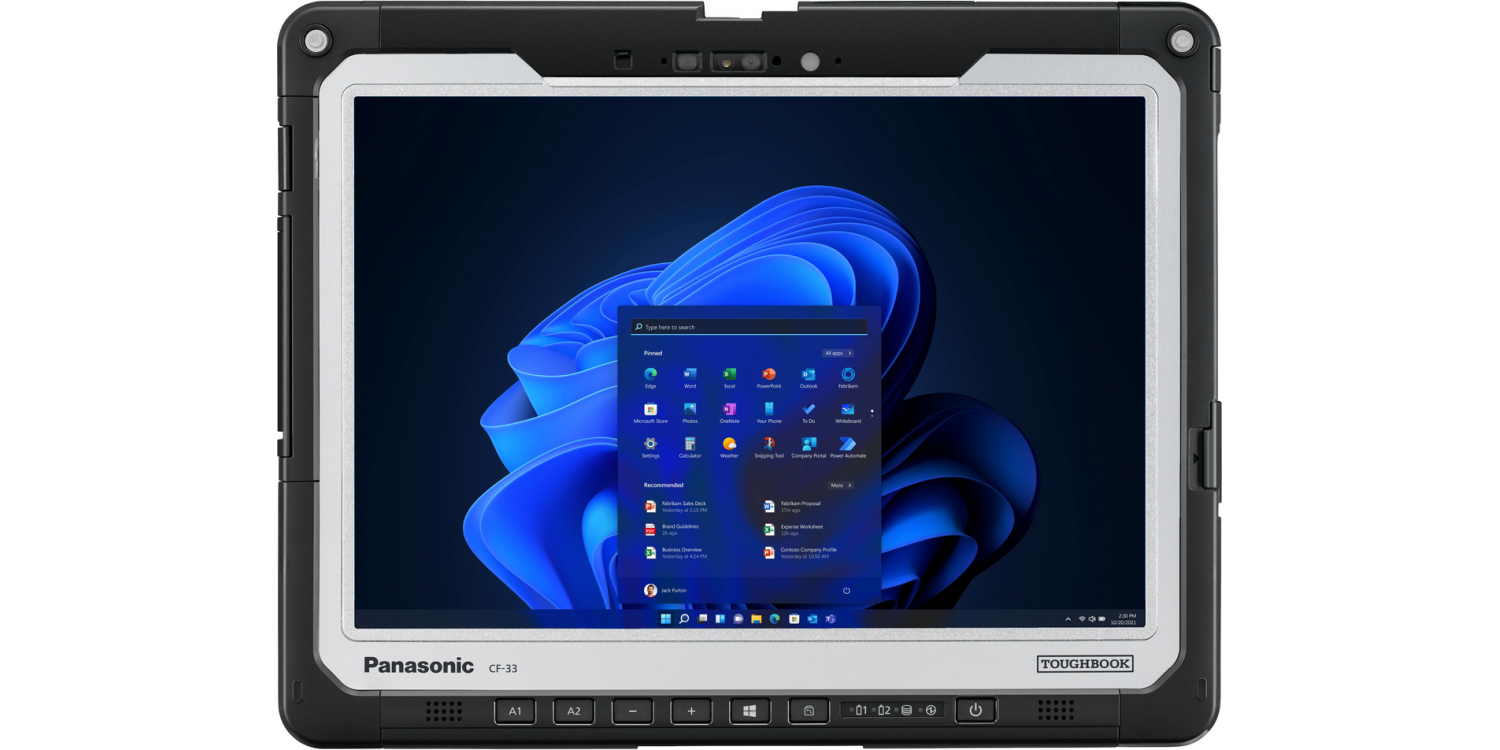Open Task View from the taskbar

(x=703, y=619)
